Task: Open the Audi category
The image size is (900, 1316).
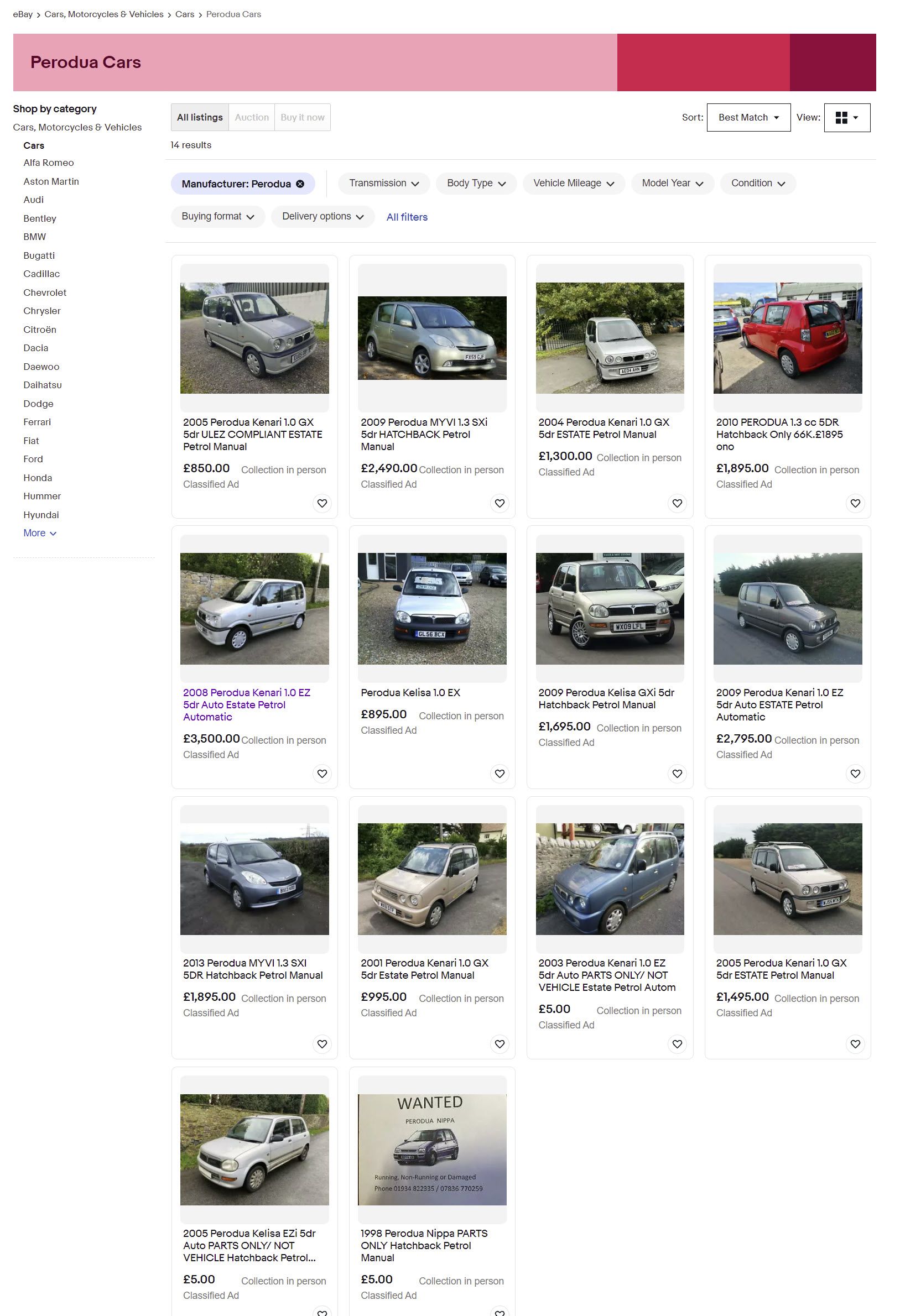Action: pyautogui.click(x=33, y=200)
